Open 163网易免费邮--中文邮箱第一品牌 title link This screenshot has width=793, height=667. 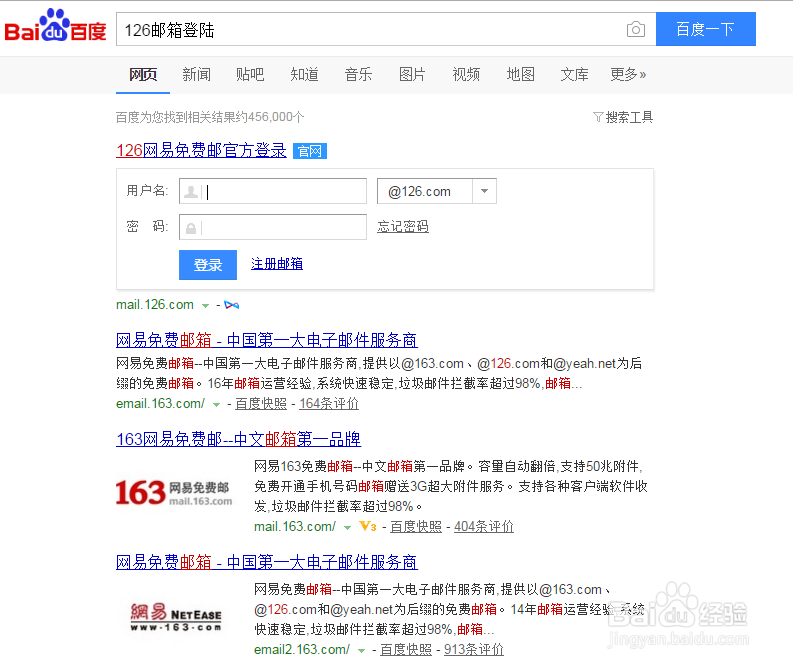238,438
